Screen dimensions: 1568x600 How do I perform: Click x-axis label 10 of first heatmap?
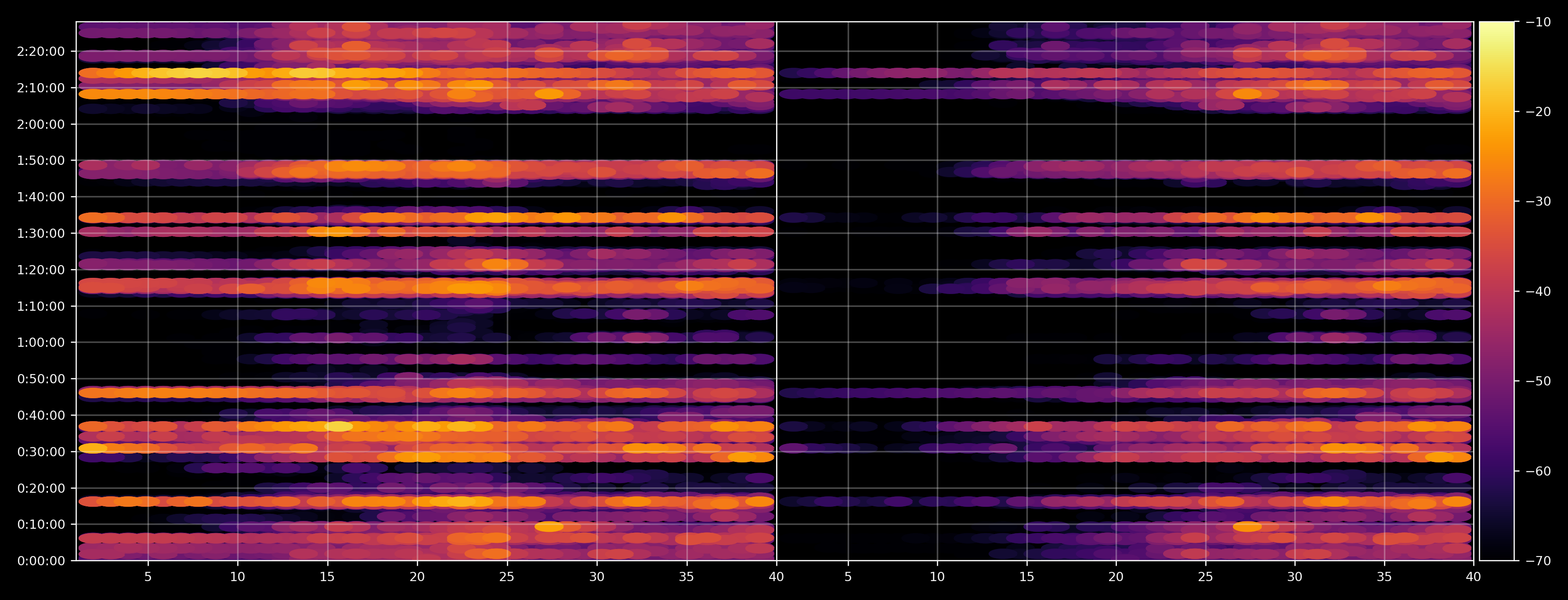[x=237, y=577]
